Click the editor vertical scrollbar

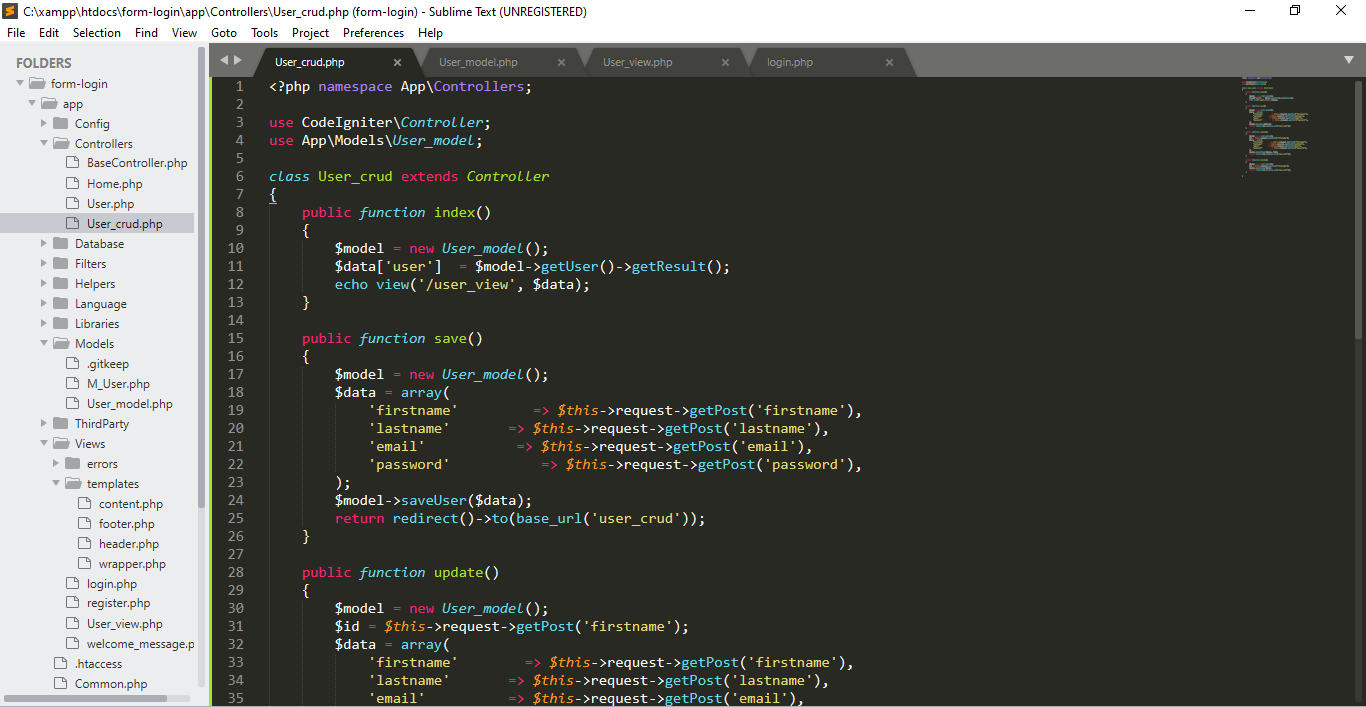(x=1359, y=210)
